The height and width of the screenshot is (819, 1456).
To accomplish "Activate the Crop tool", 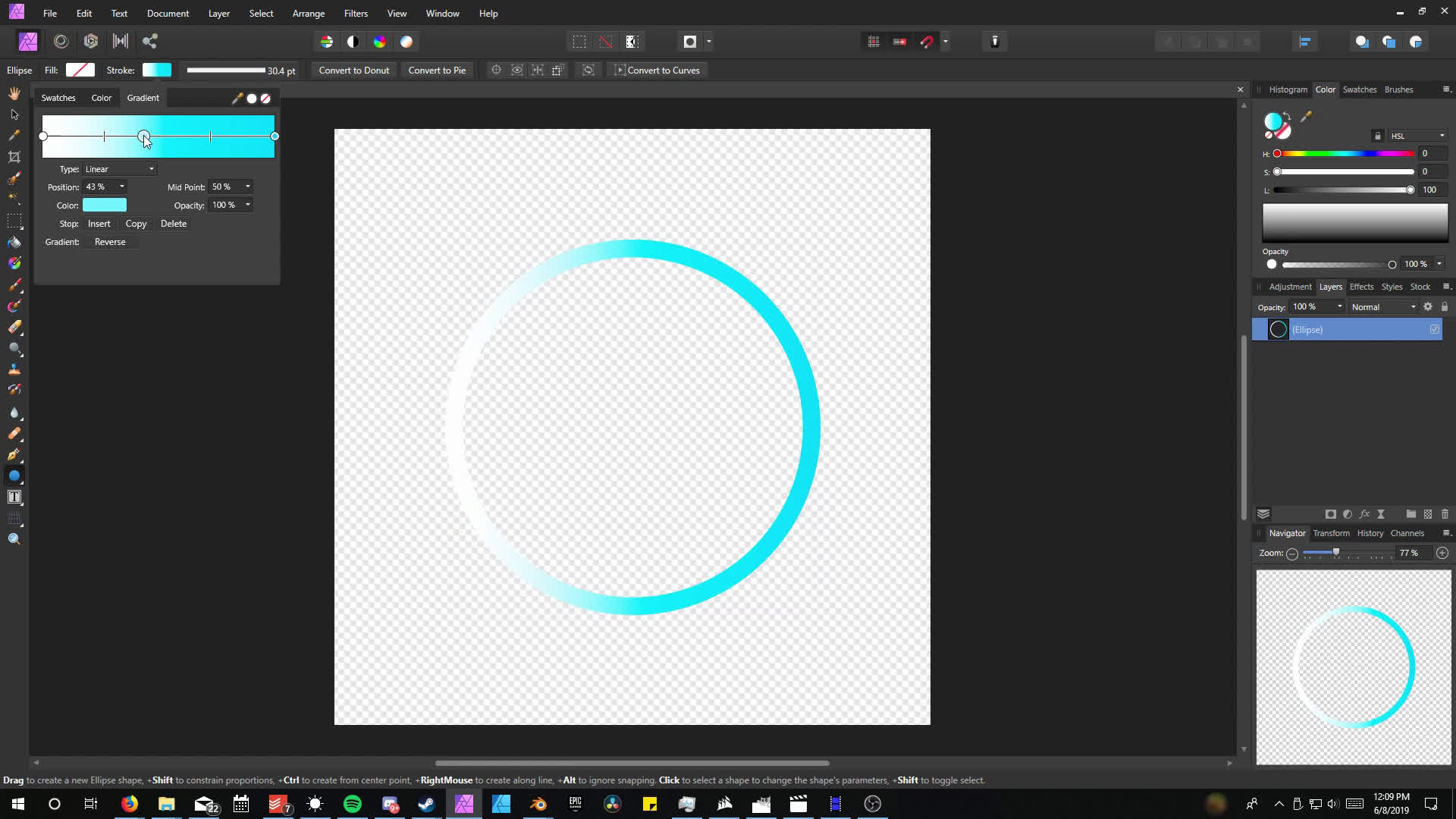I will 14,155.
